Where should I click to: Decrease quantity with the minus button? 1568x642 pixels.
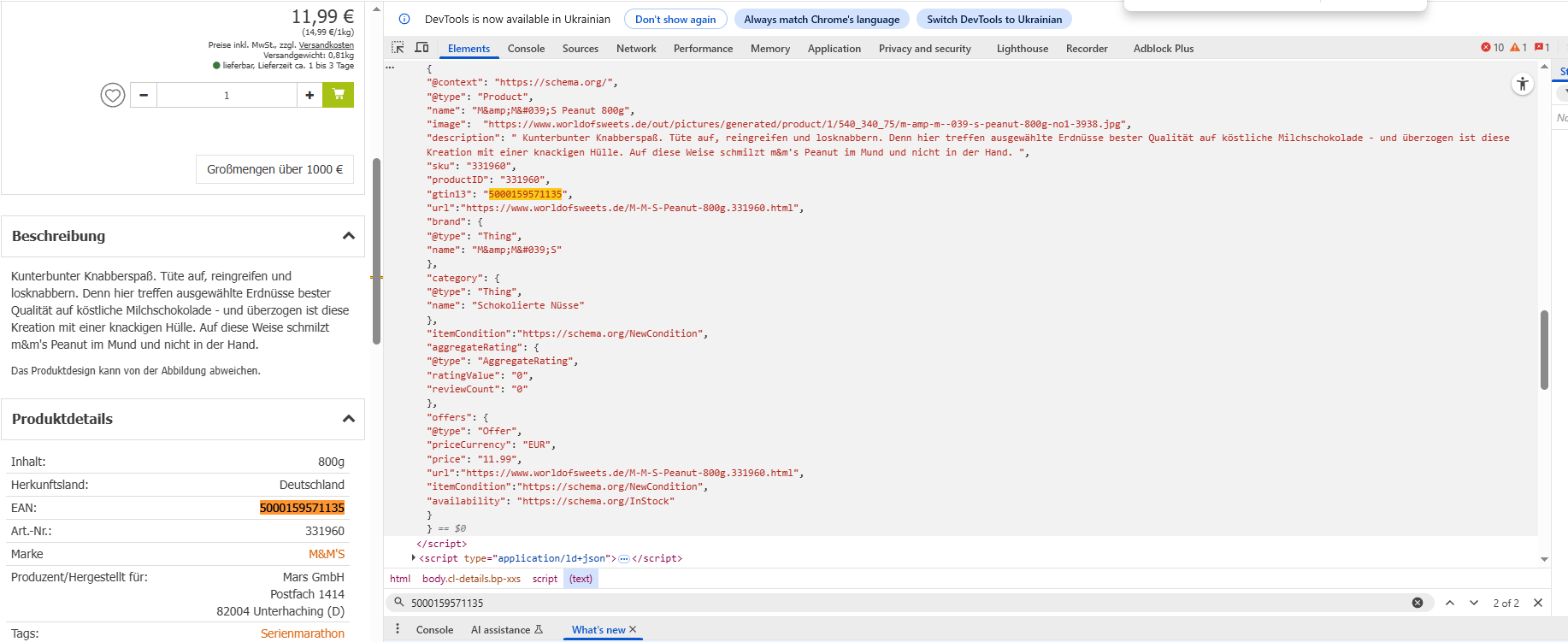144,95
